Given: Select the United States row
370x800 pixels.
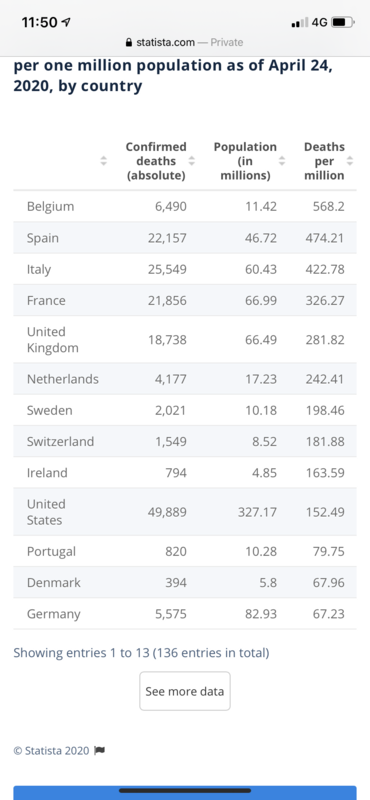Looking at the screenshot, I should point(185,512).
